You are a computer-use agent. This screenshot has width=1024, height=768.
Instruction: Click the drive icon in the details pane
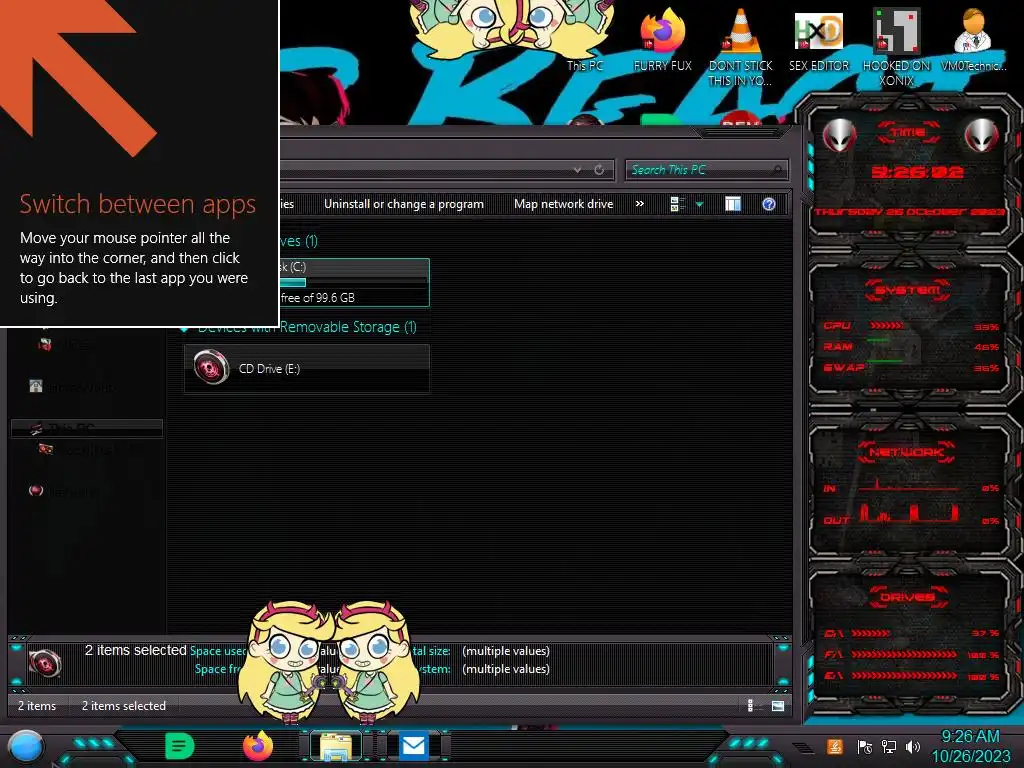tap(45, 664)
